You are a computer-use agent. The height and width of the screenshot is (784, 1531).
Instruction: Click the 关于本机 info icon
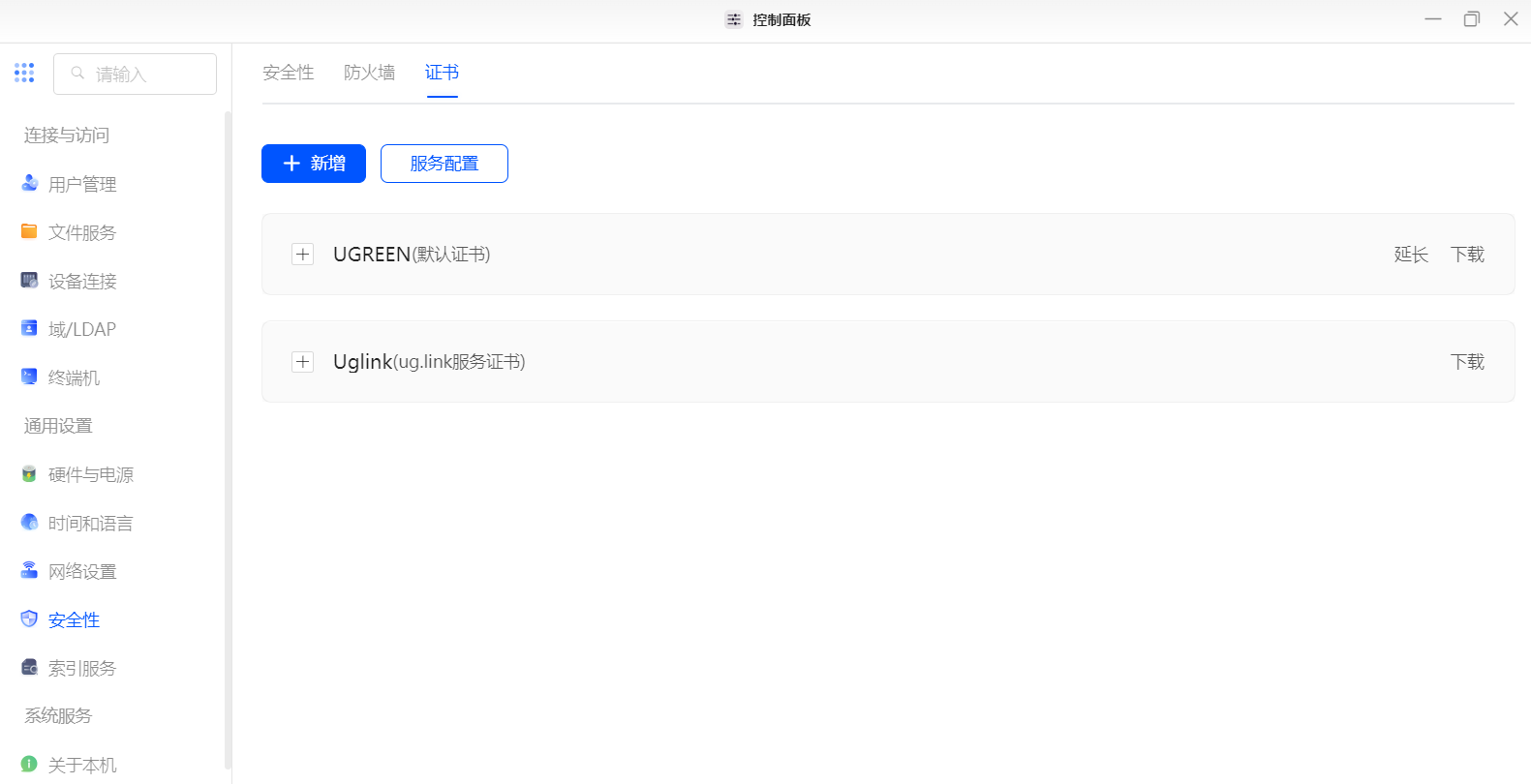[29, 765]
